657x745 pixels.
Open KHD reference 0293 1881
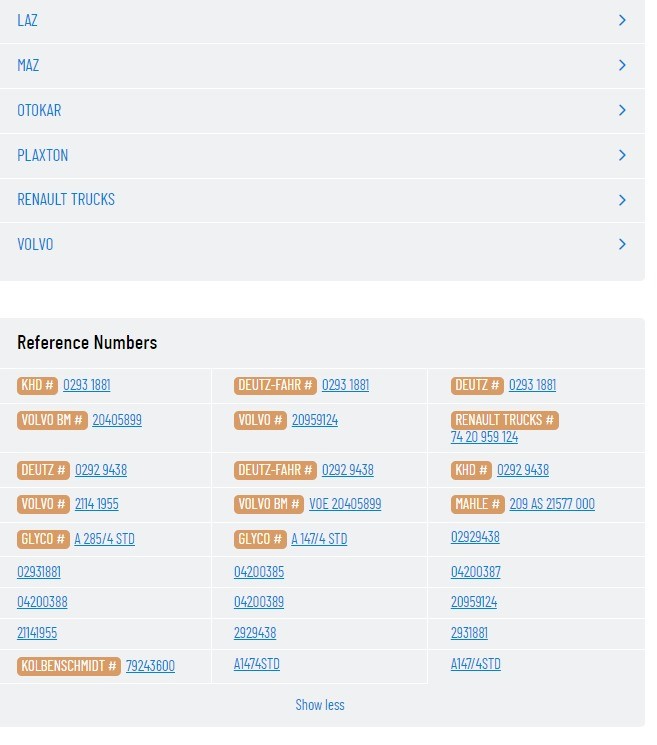pos(86,385)
